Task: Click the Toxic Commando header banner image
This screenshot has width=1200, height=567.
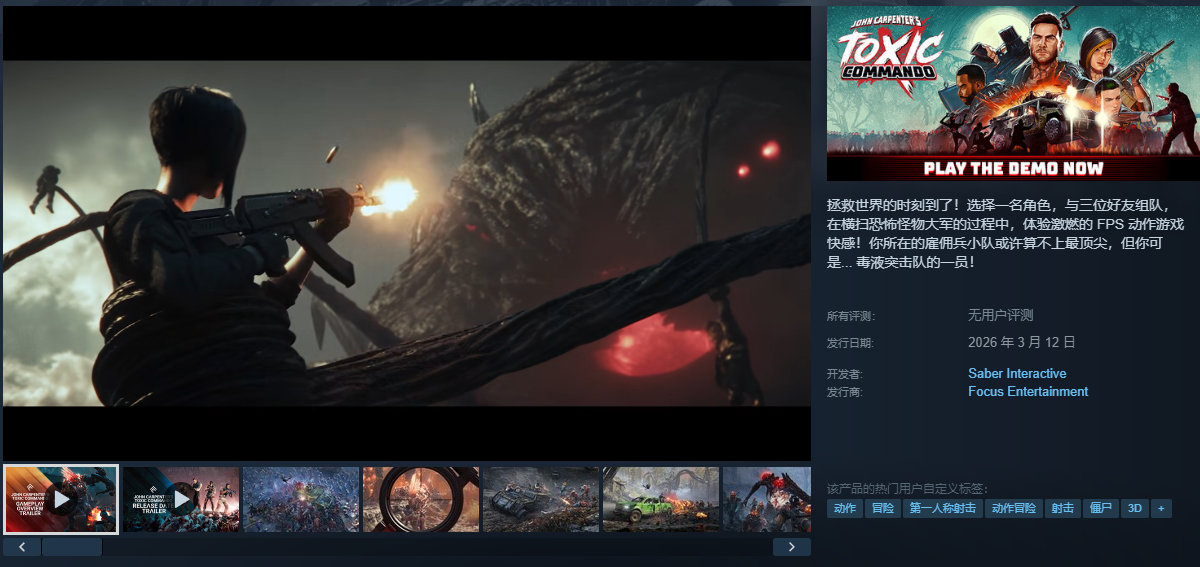Action: pos(1012,93)
